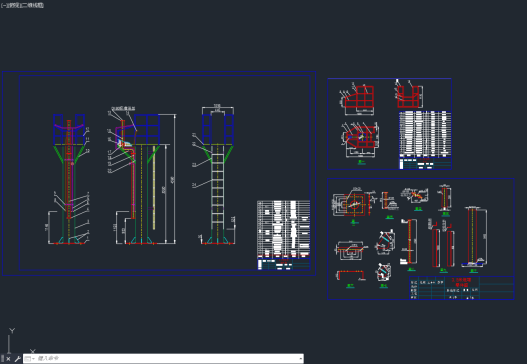This screenshot has width=527, height=364.
Task: Open the [-] viewport controls menu
Action: click(x=3, y=5)
